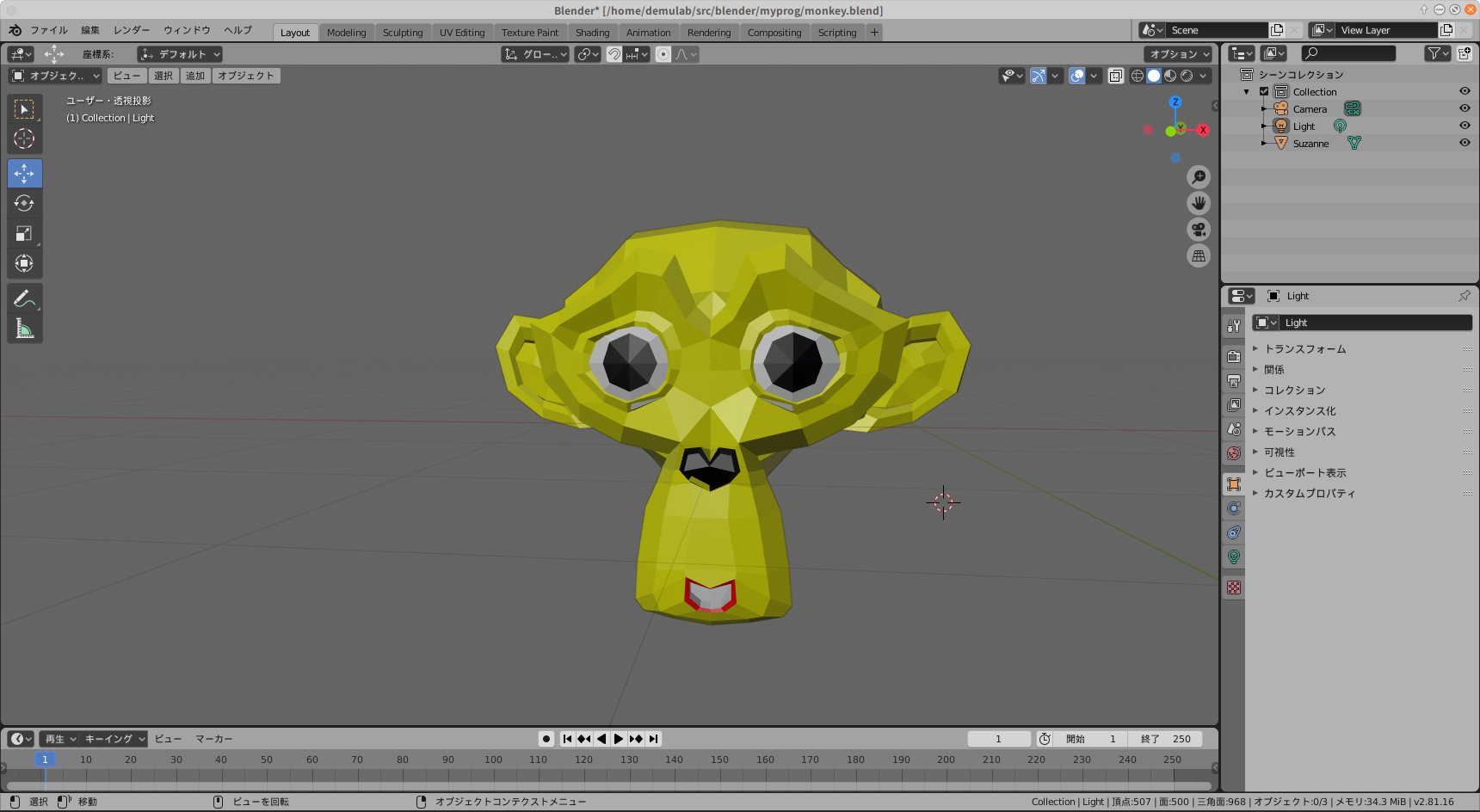Hide the Collection in viewport
The width and height of the screenshot is (1480, 812).
click(1465, 91)
